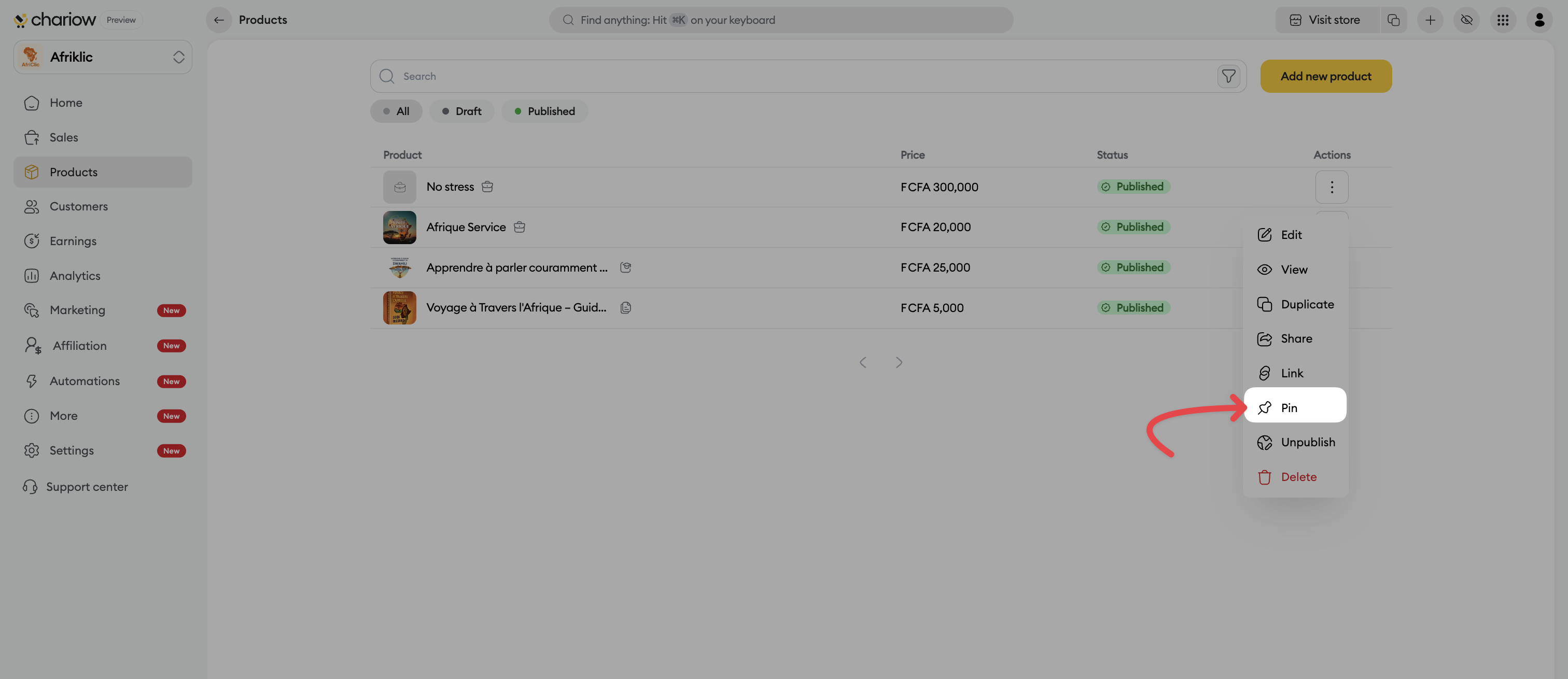Open three-dot actions for No stress
This screenshot has width=1568, height=679.
pos(1331,187)
